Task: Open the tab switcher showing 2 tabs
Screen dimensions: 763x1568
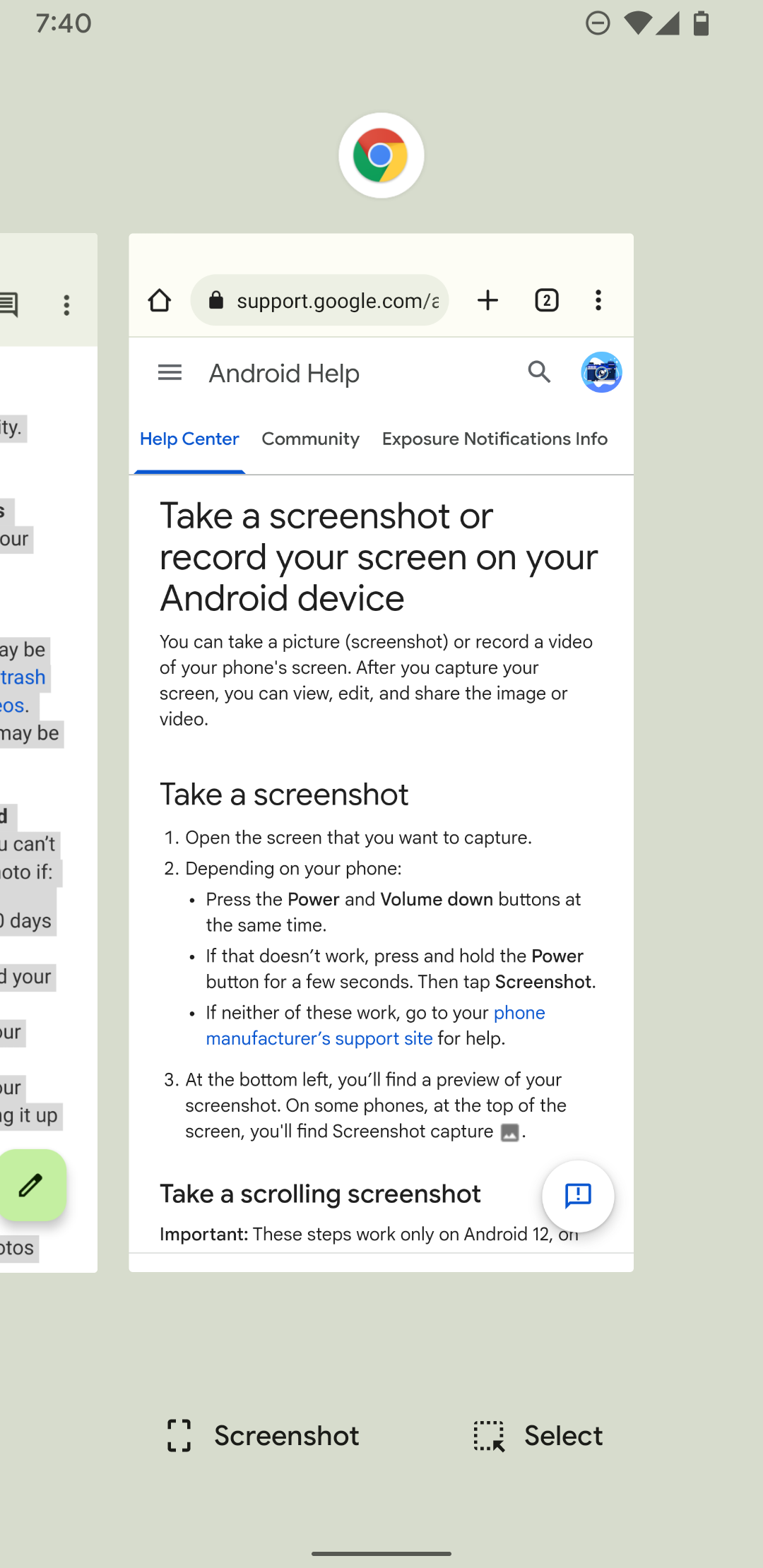Action: 547,300
